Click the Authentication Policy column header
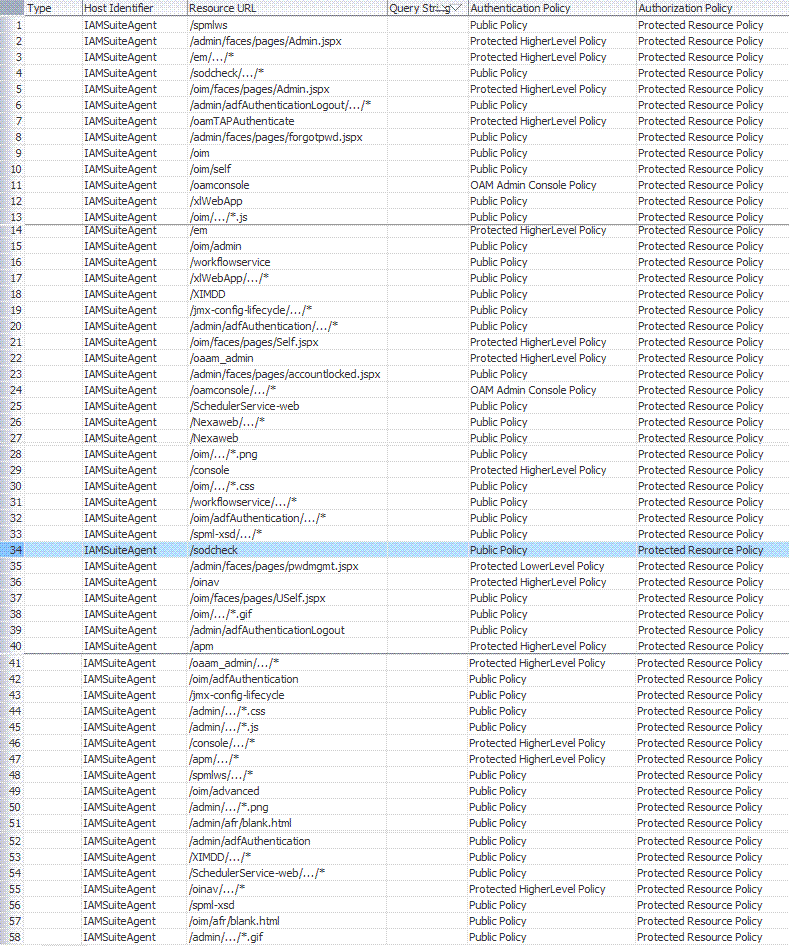Viewport: 789px width, 951px height. [x=552, y=8]
